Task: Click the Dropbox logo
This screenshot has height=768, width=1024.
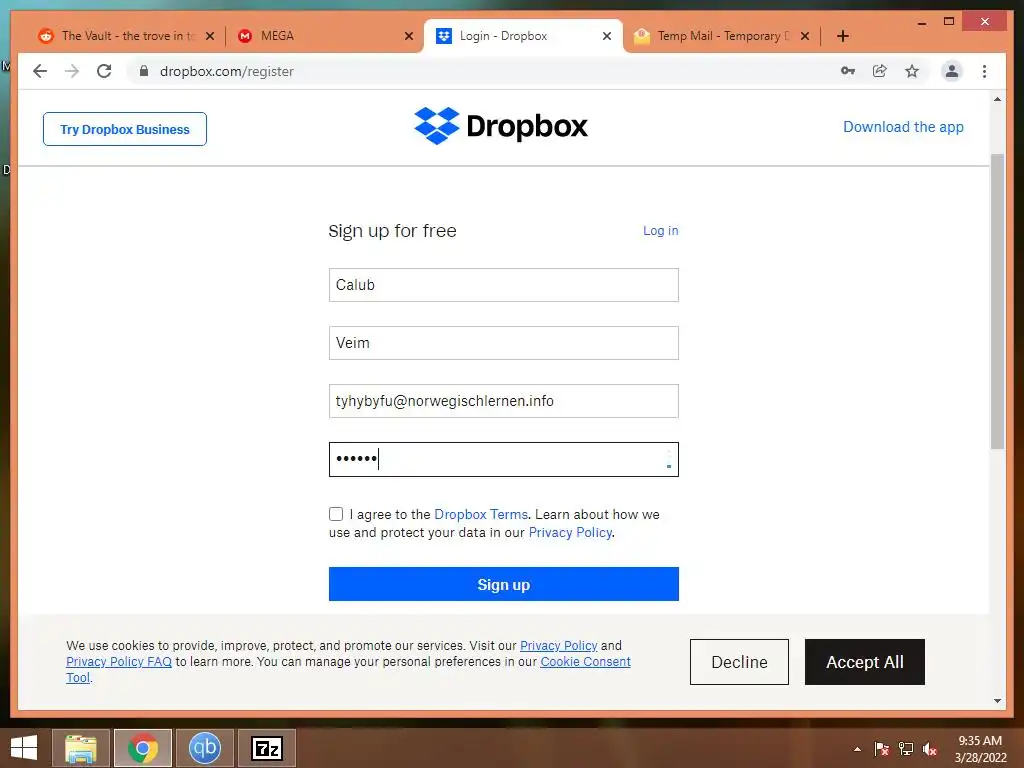Action: [x=501, y=125]
